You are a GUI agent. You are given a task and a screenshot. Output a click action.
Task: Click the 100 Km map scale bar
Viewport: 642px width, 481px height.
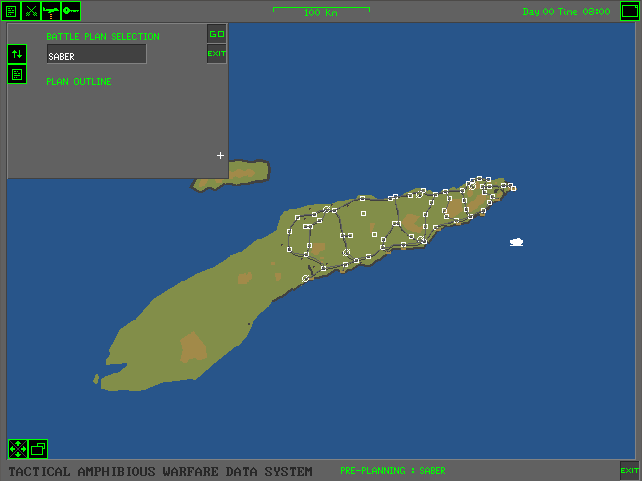320,12
